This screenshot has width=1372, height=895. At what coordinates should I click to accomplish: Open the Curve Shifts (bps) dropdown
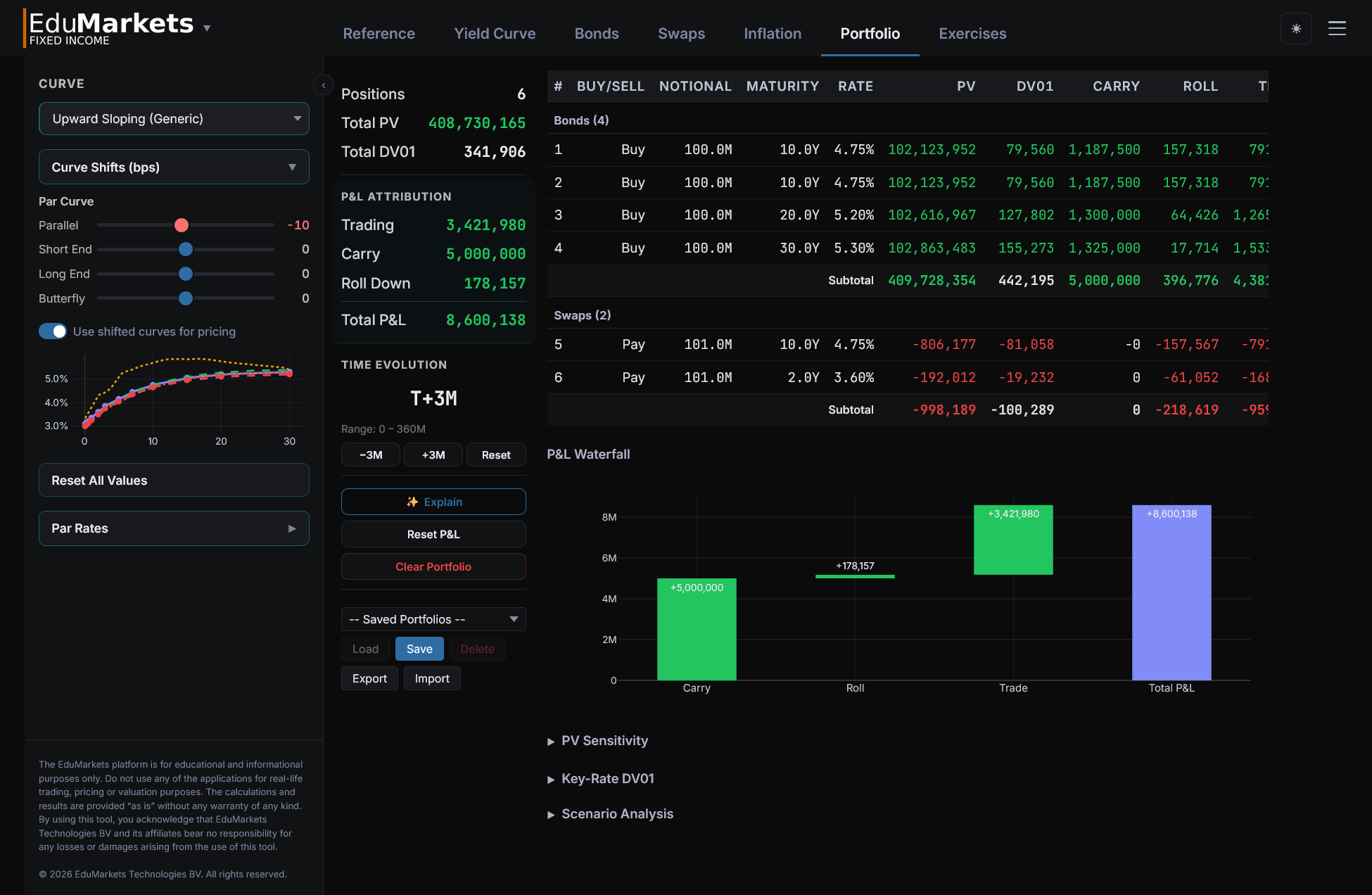click(173, 167)
